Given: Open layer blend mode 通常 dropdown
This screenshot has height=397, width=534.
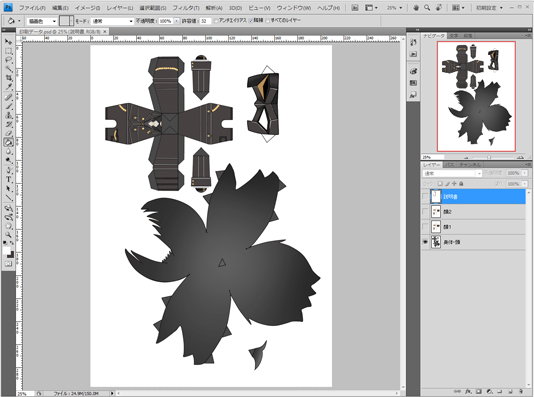Looking at the screenshot, I should click(x=452, y=173).
